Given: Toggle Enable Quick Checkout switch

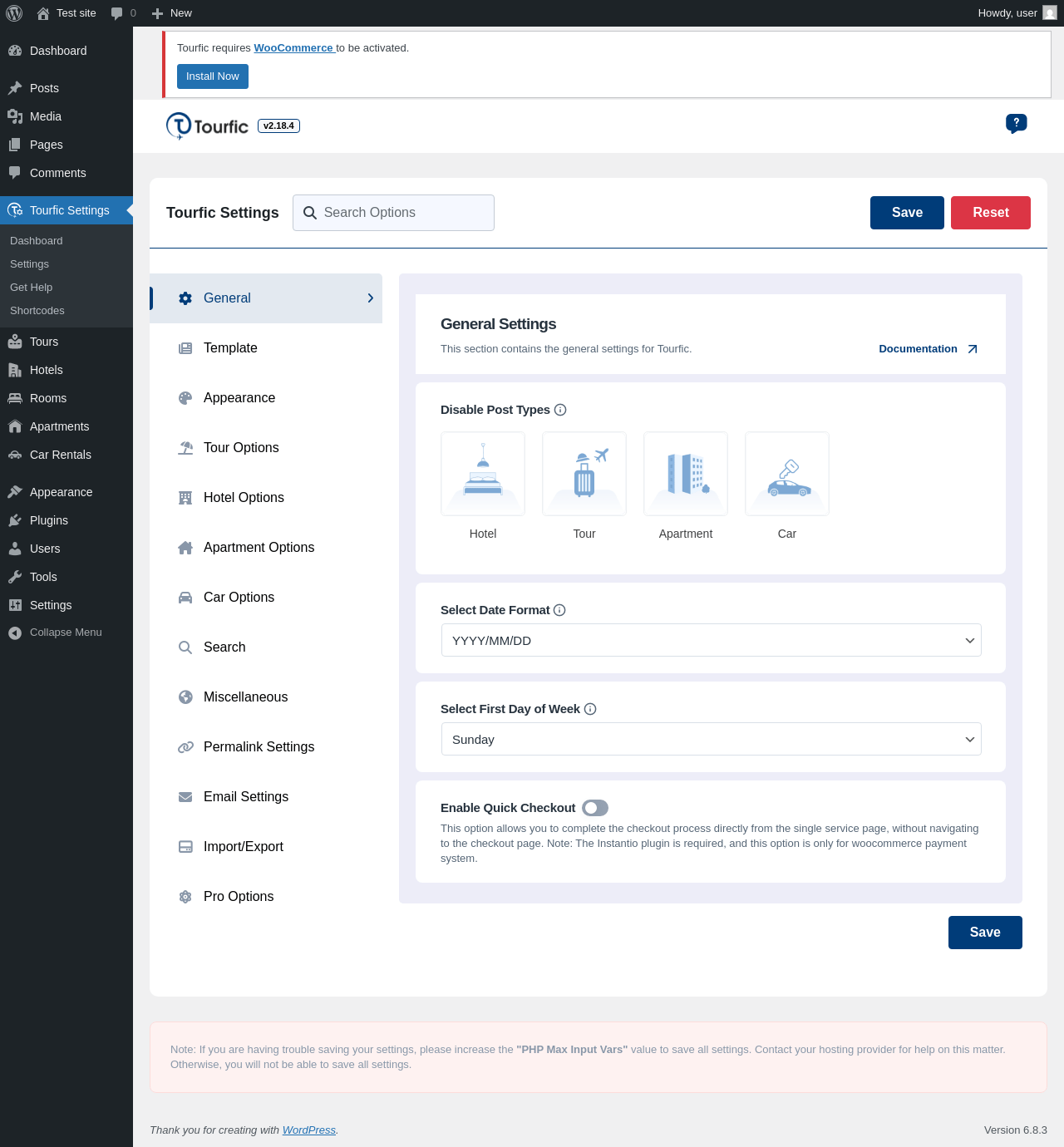Looking at the screenshot, I should pyautogui.click(x=595, y=808).
